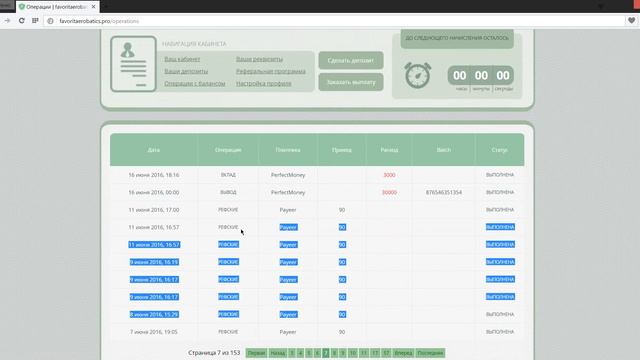Click the red 30000 expense value
This screenshot has height=360, width=640.
[389, 192]
